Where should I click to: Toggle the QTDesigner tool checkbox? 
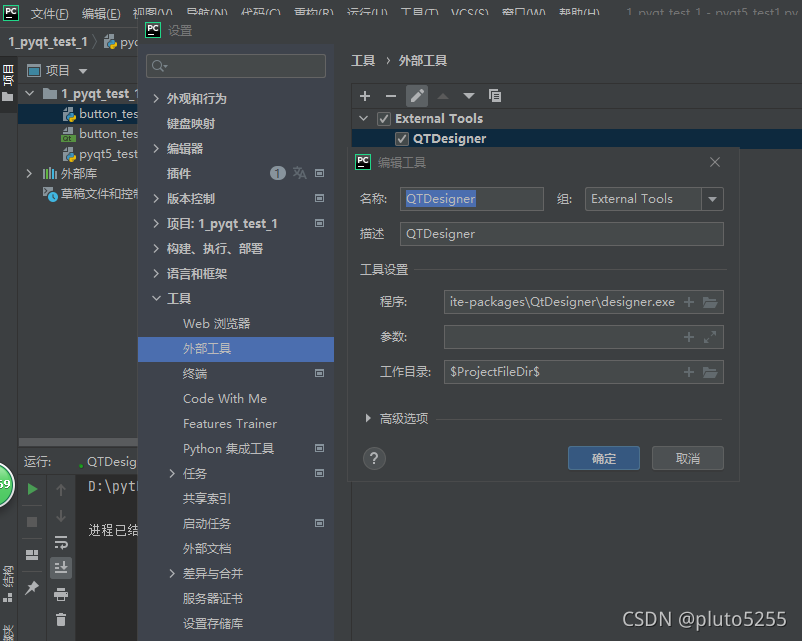[402, 139]
